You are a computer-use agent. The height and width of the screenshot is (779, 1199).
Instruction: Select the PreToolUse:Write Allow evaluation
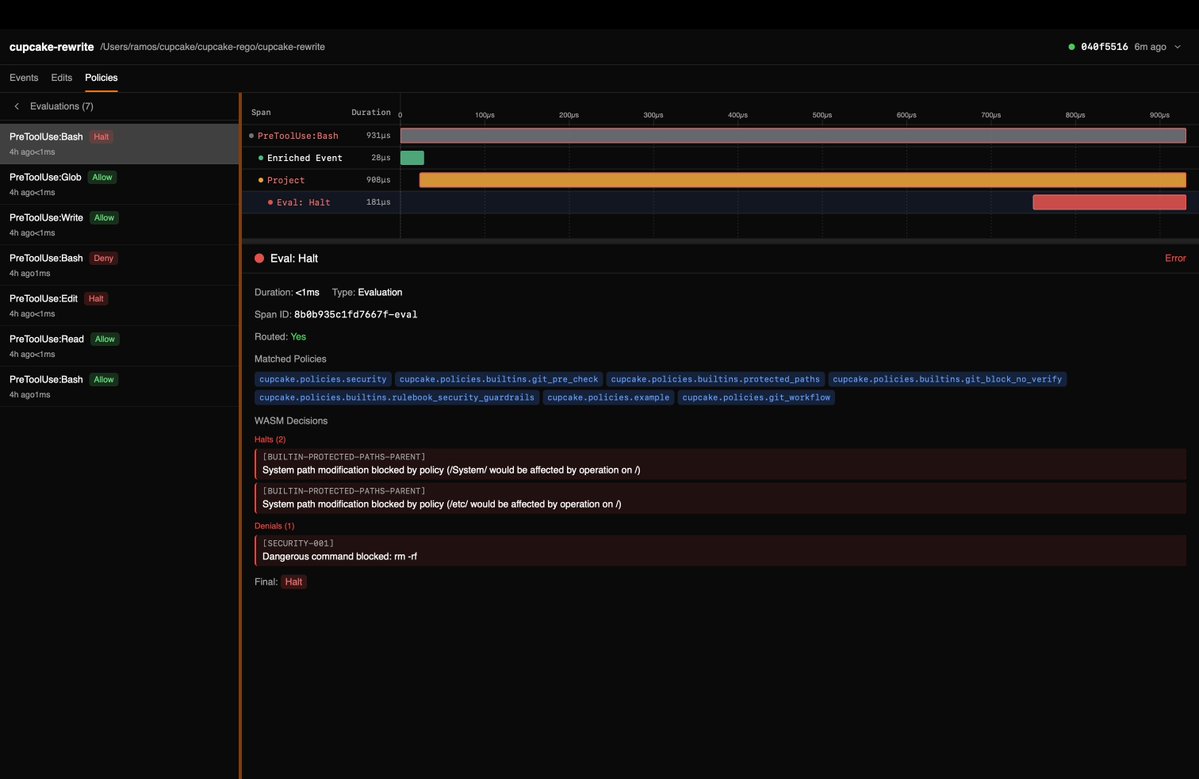point(119,225)
